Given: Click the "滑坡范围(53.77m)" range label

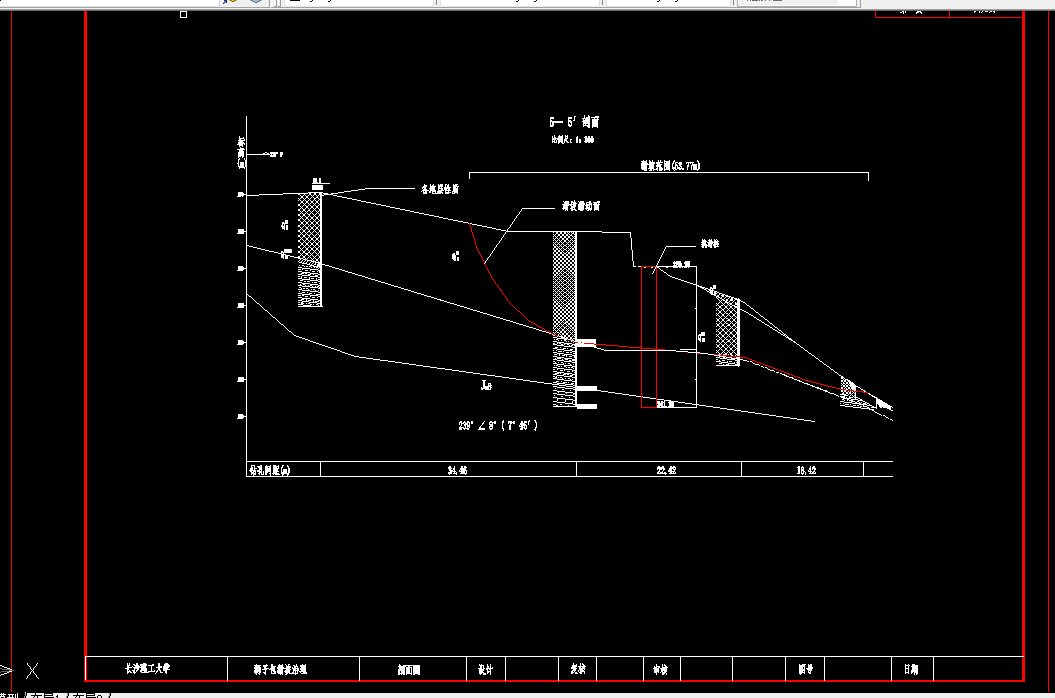Looking at the screenshot, I should click(x=670, y=165).
